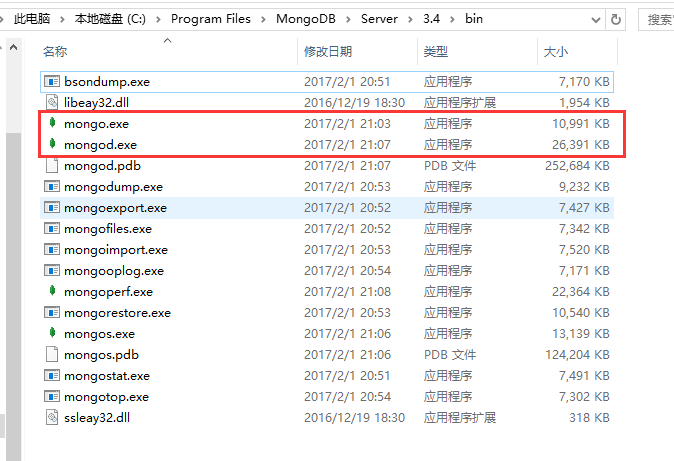Screen dimensions: 674x461
Task: Expand the chevron after 本地磁盘 (C:)
Action: 158,19
